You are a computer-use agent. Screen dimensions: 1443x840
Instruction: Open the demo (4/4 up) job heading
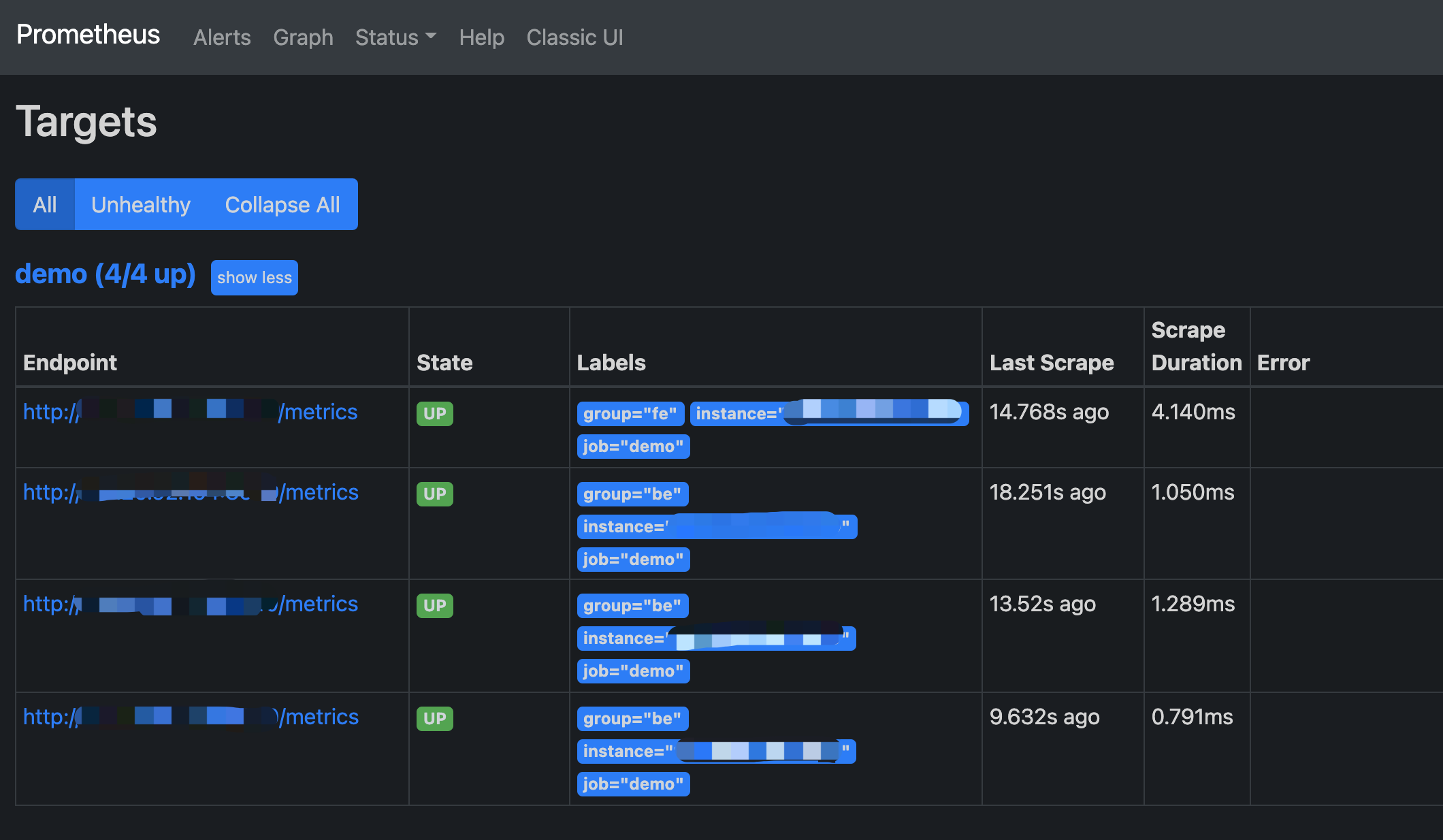point(106,274)
